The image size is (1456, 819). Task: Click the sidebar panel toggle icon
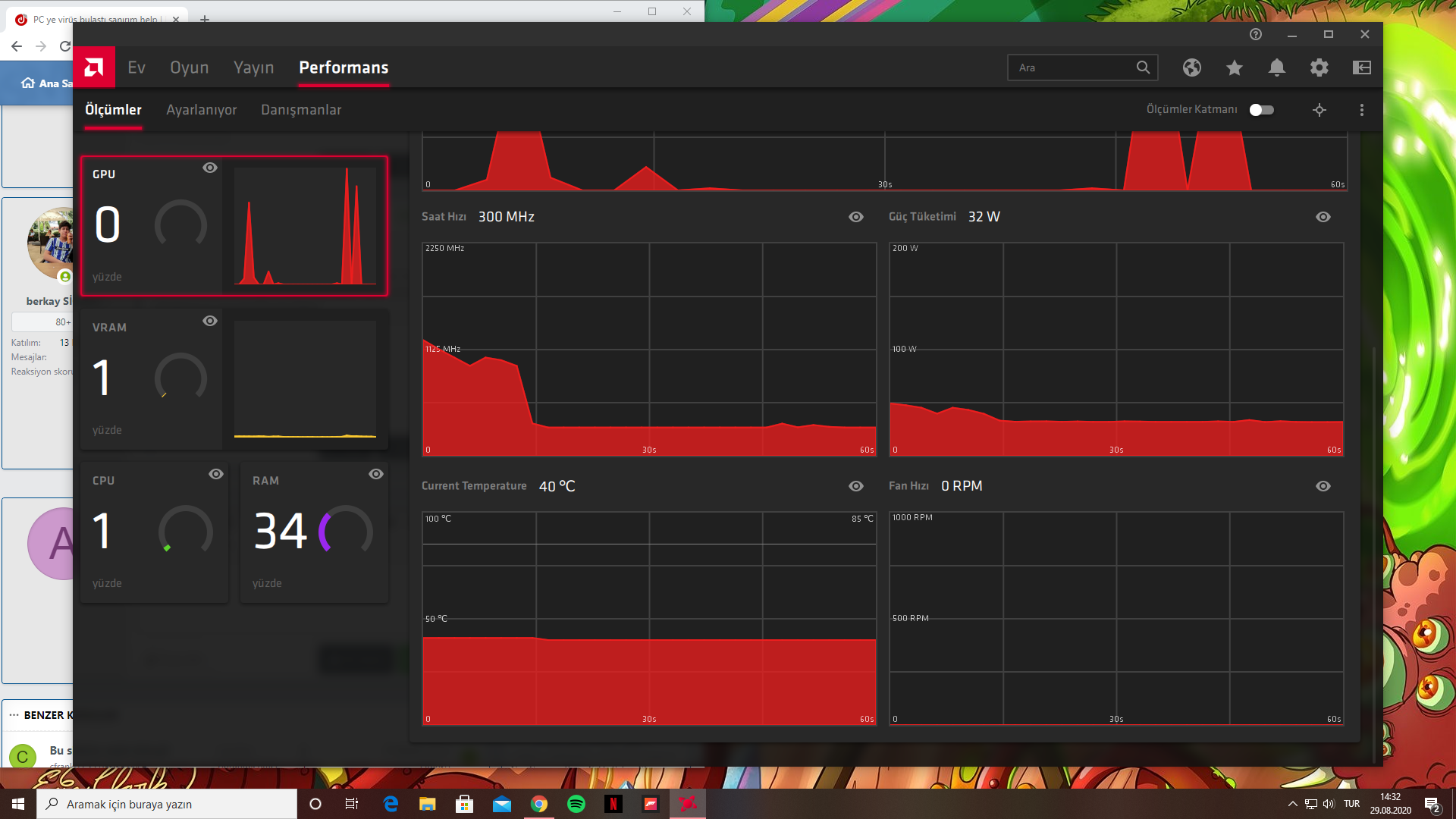tap(1361, 67)
